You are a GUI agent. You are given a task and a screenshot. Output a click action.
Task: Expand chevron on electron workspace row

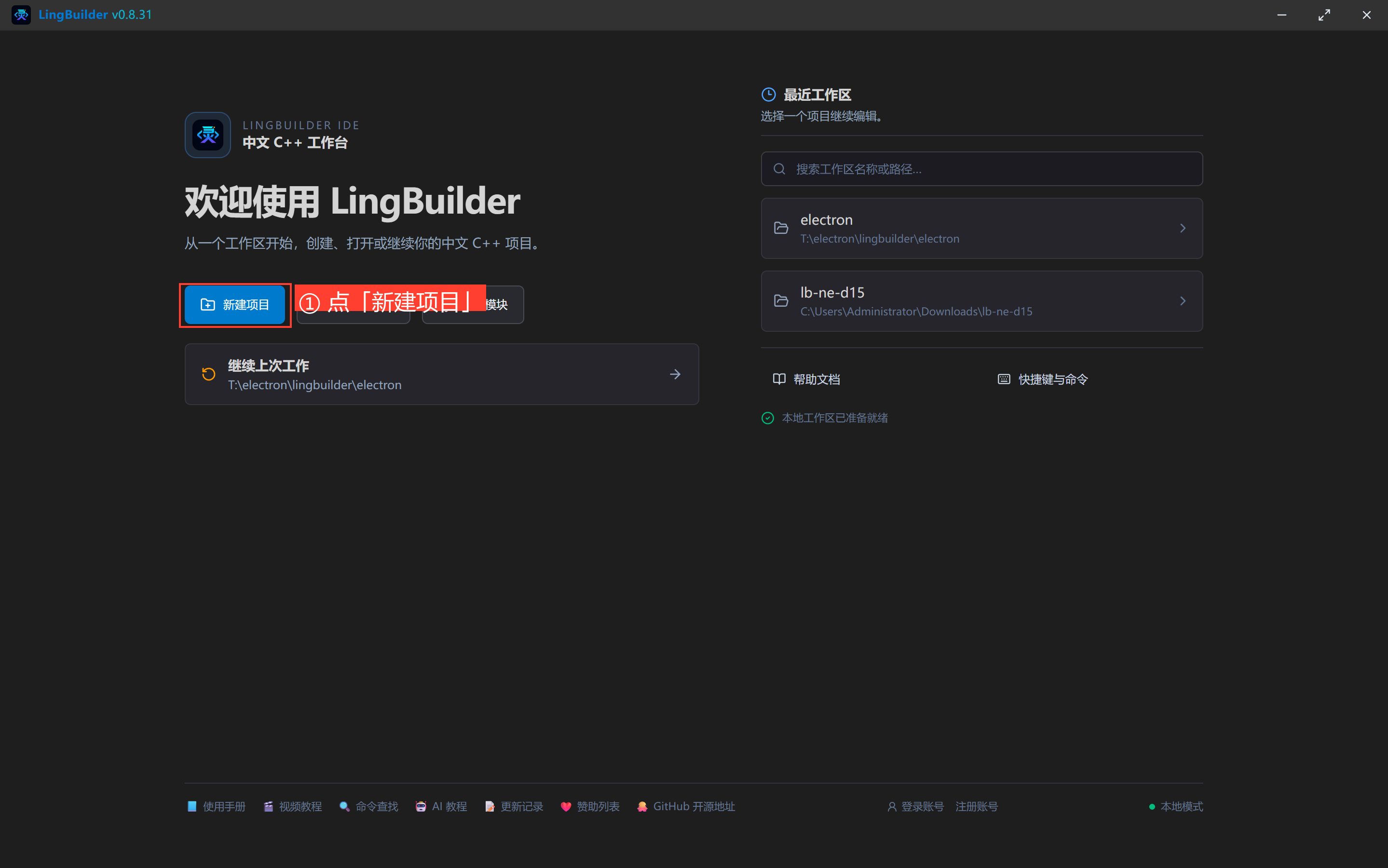[1183, 229]
